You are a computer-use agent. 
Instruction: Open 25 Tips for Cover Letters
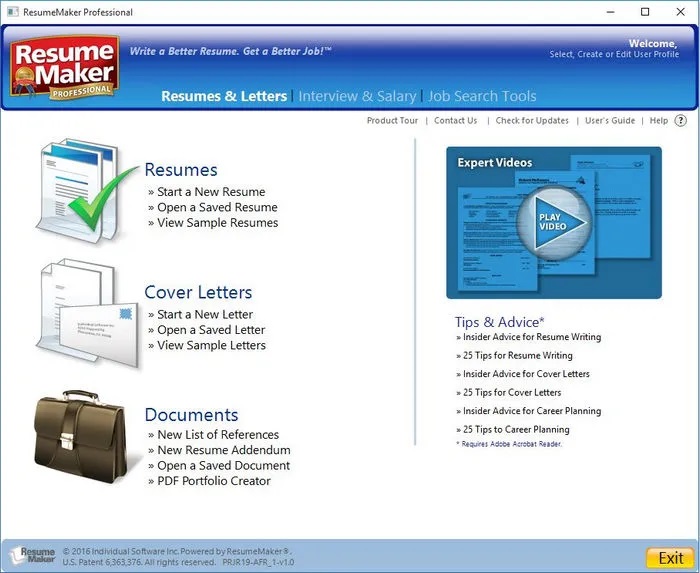(x=512, y=393)
